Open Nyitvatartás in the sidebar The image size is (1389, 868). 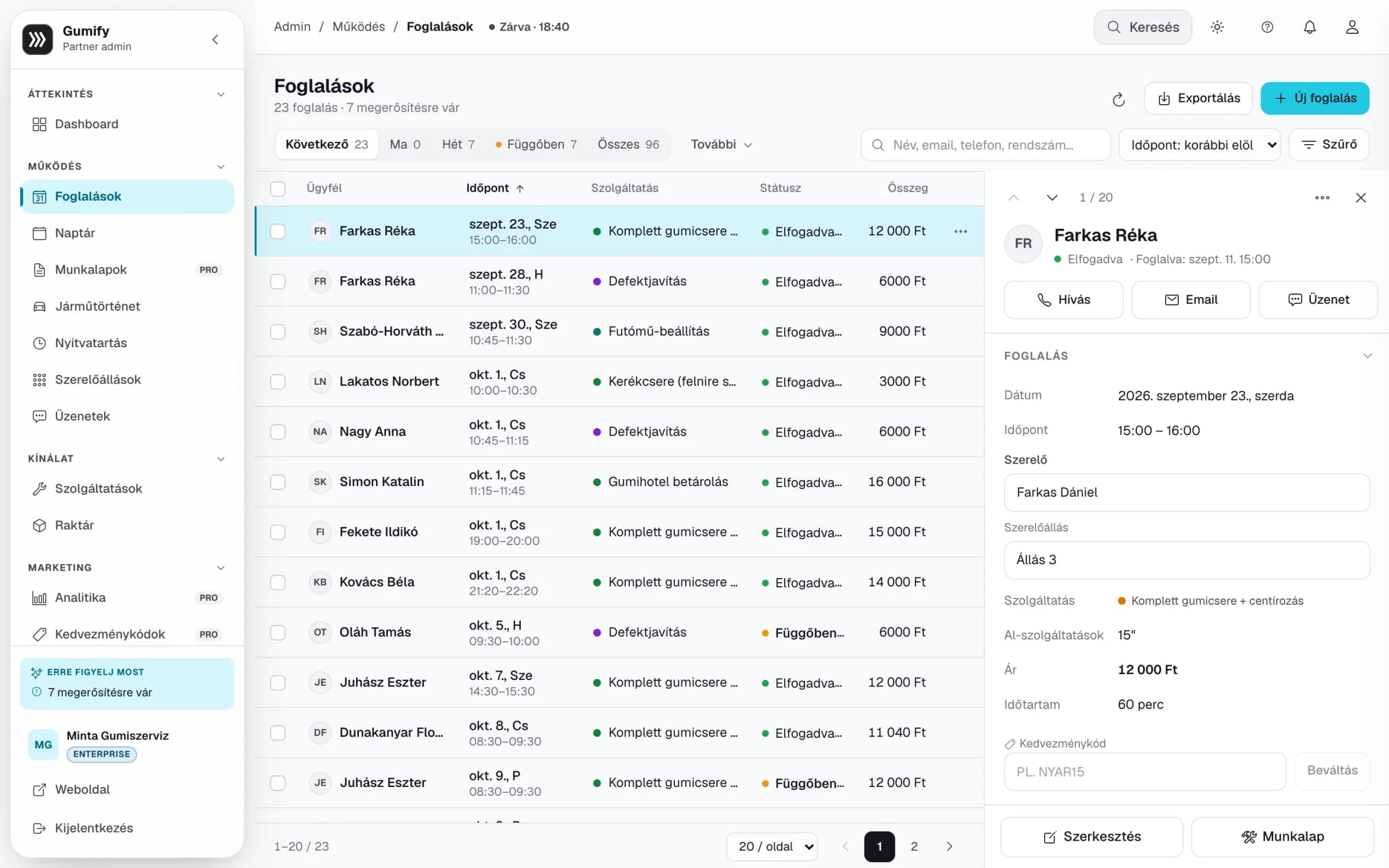127,343
